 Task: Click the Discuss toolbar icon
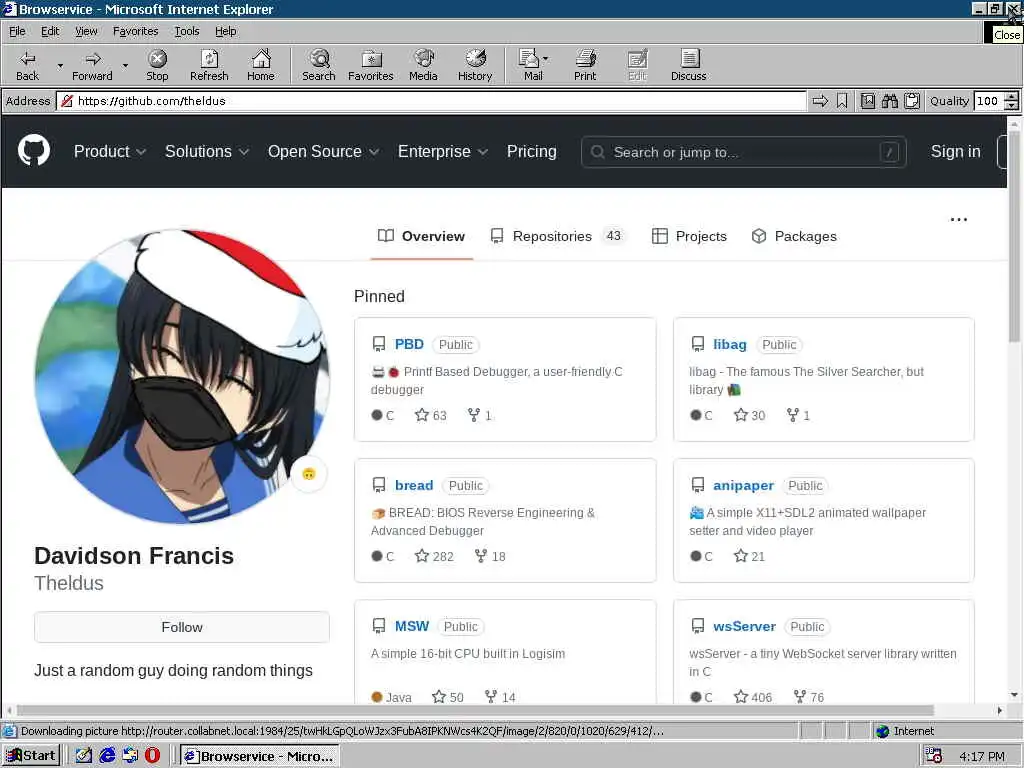pyautogui.click(x=688, y=65)
